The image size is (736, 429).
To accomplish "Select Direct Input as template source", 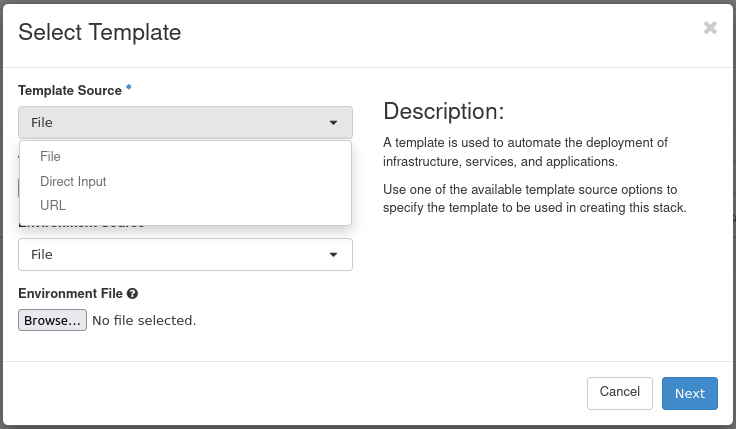I will pos(73,182).
